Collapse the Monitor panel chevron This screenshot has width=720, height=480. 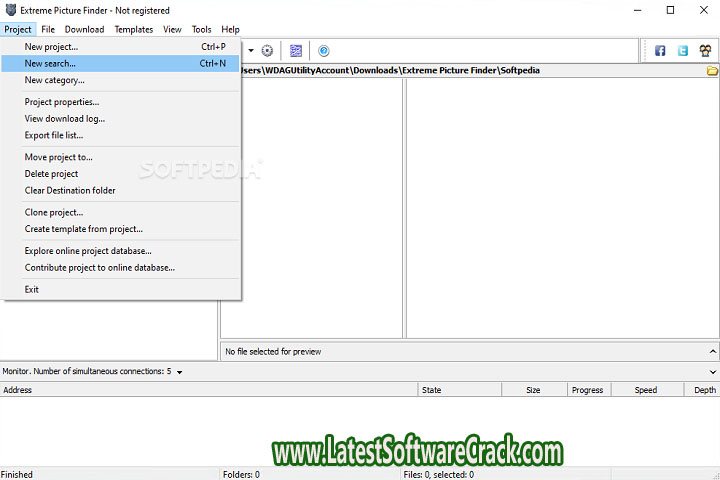click(713, 372)
